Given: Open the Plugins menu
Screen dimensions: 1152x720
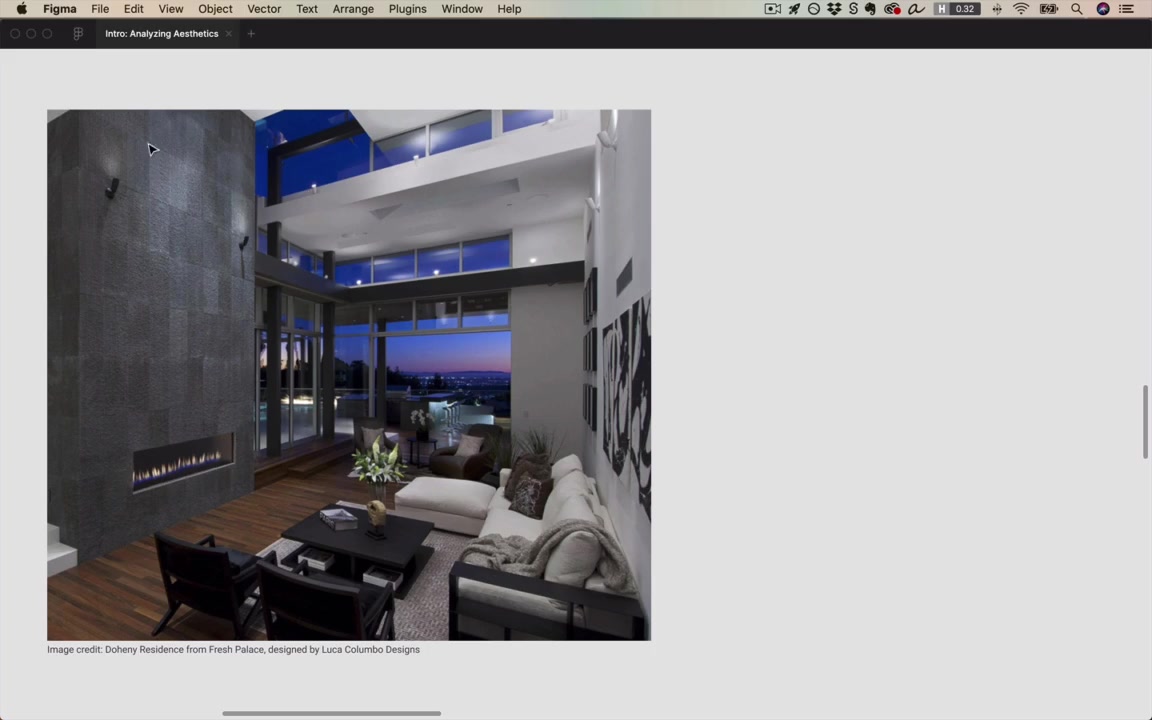Looking at the screenshot, I should pos(408,9).
